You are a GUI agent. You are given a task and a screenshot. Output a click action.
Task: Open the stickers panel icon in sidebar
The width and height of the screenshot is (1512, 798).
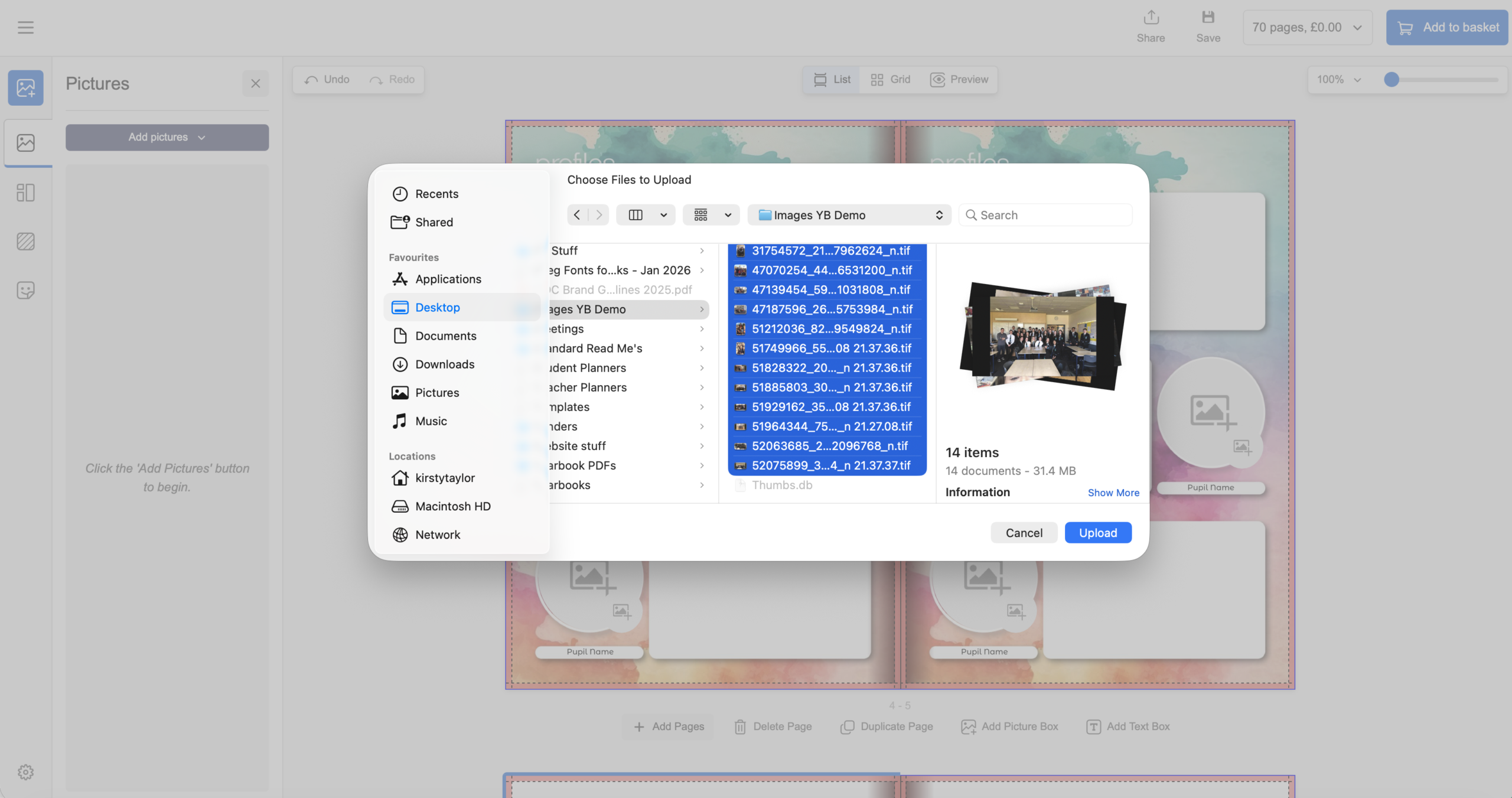coord(25,290)
